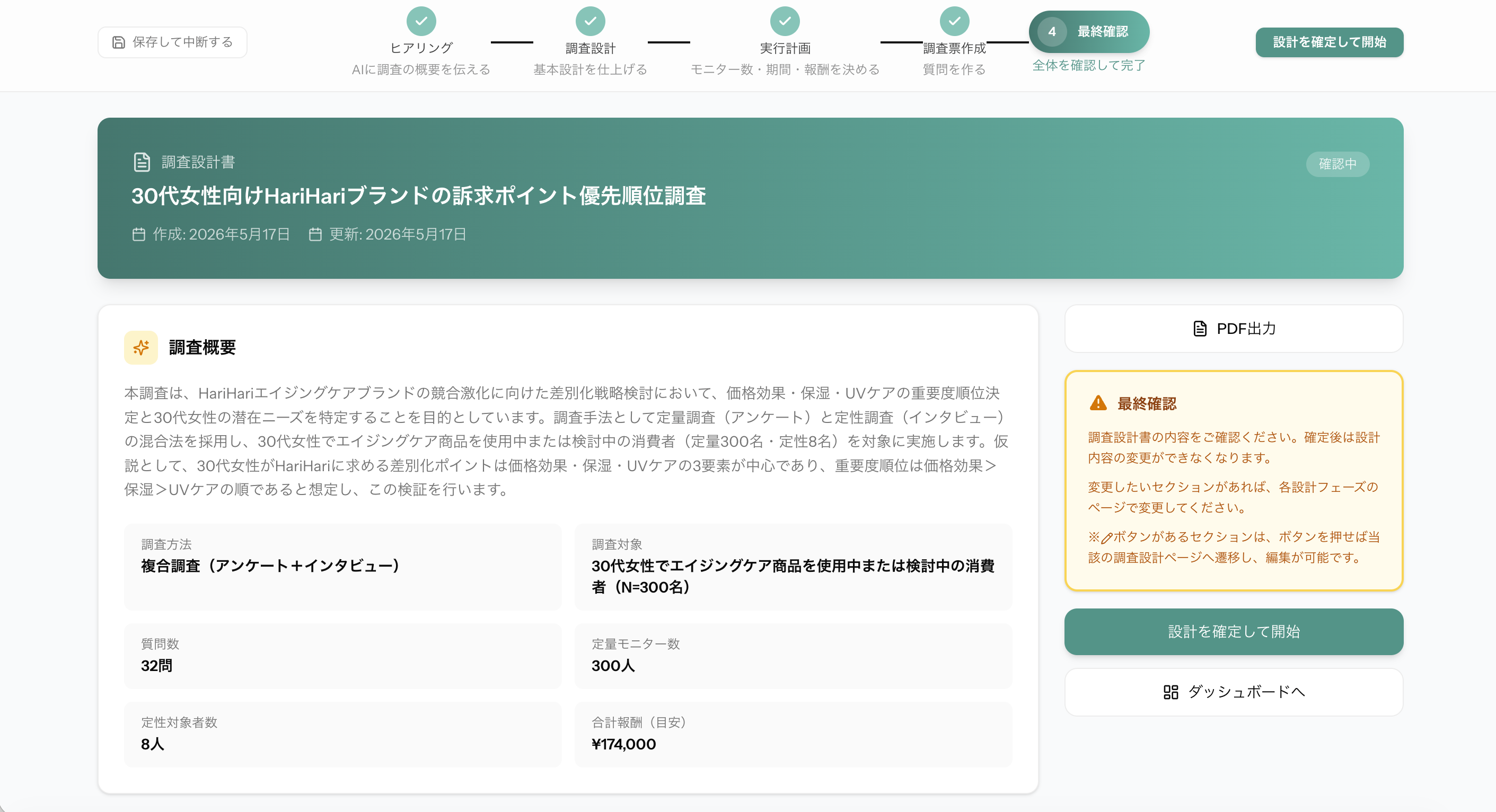Click the 合計報酬 value ¥174,000
Viewport: 1496px width, 812px height.
[624, 744]
